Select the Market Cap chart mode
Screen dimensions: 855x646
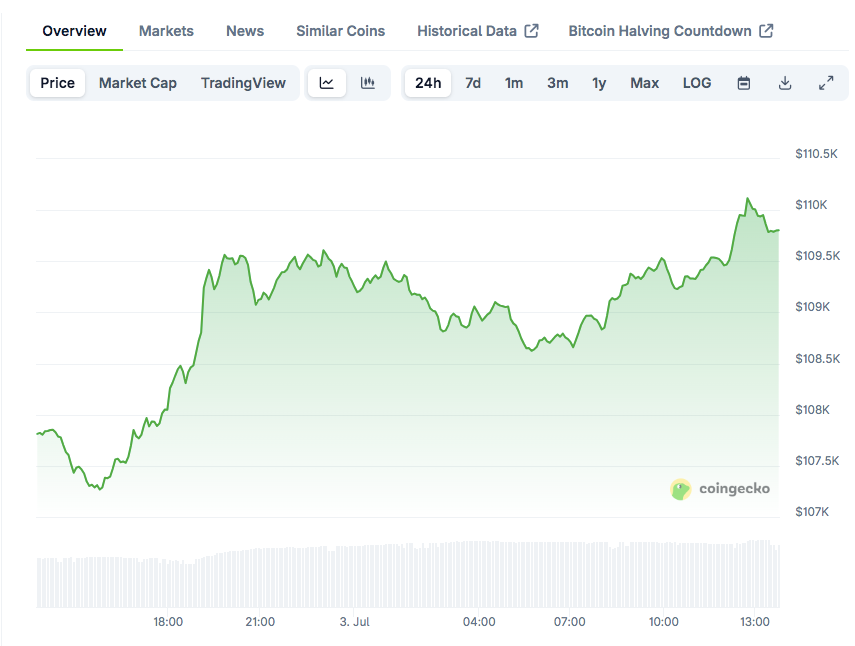coord(138,83)
